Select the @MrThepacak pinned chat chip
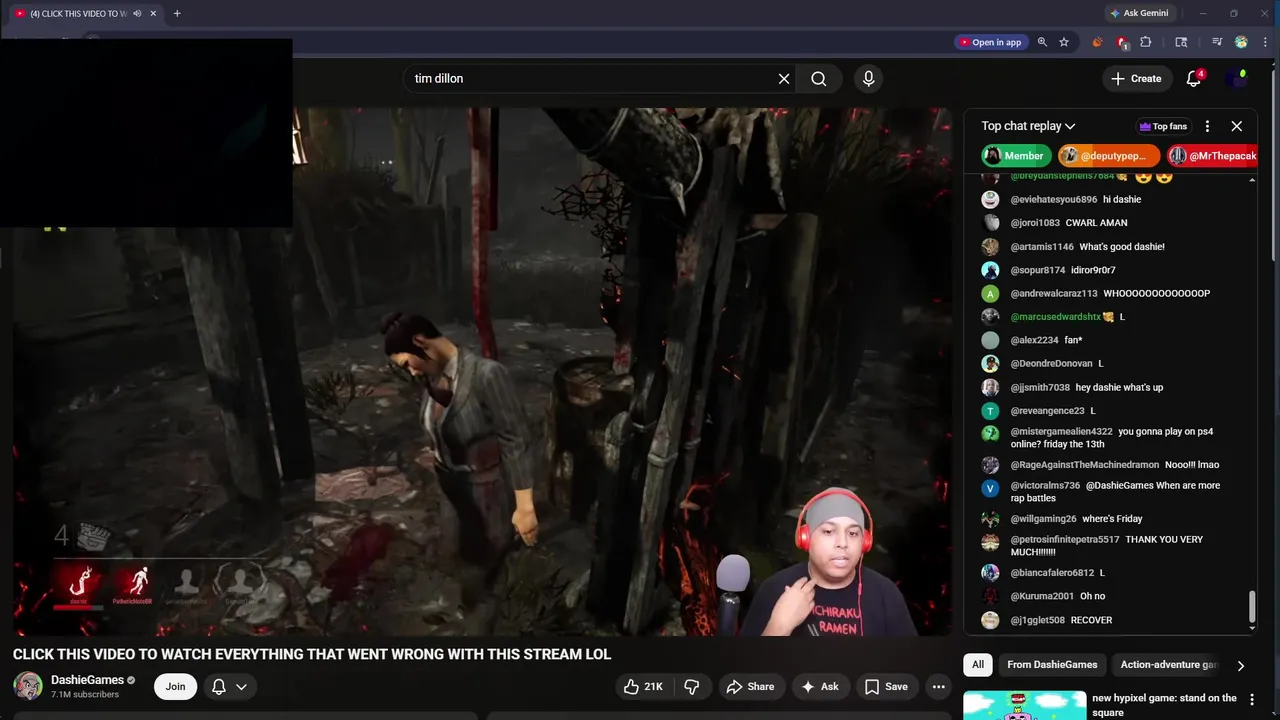Screen dimensions: 1280x720 tap(1212, 156)
